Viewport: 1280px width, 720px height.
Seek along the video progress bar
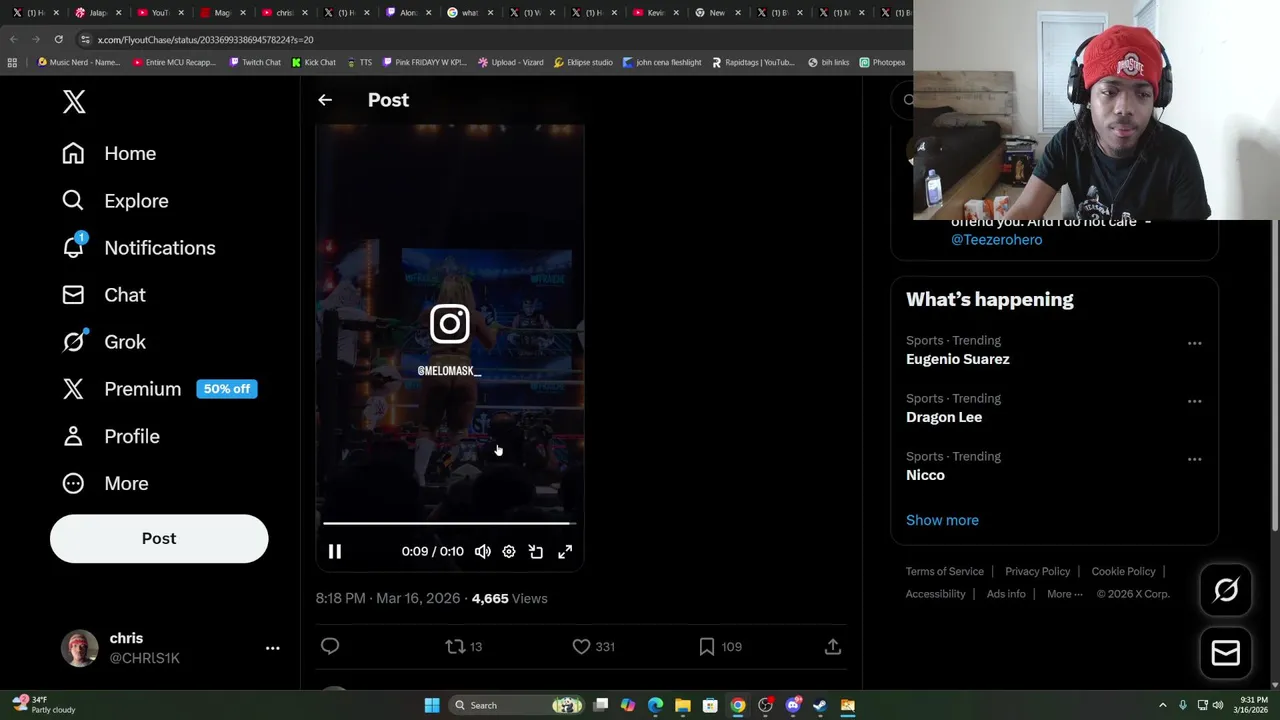tap(449, 523)
